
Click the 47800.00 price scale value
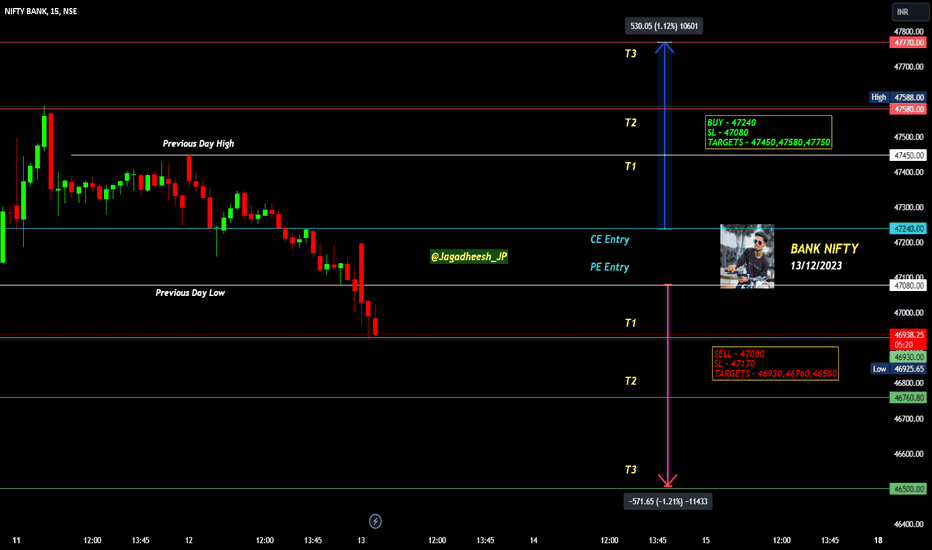click(909, 32)
